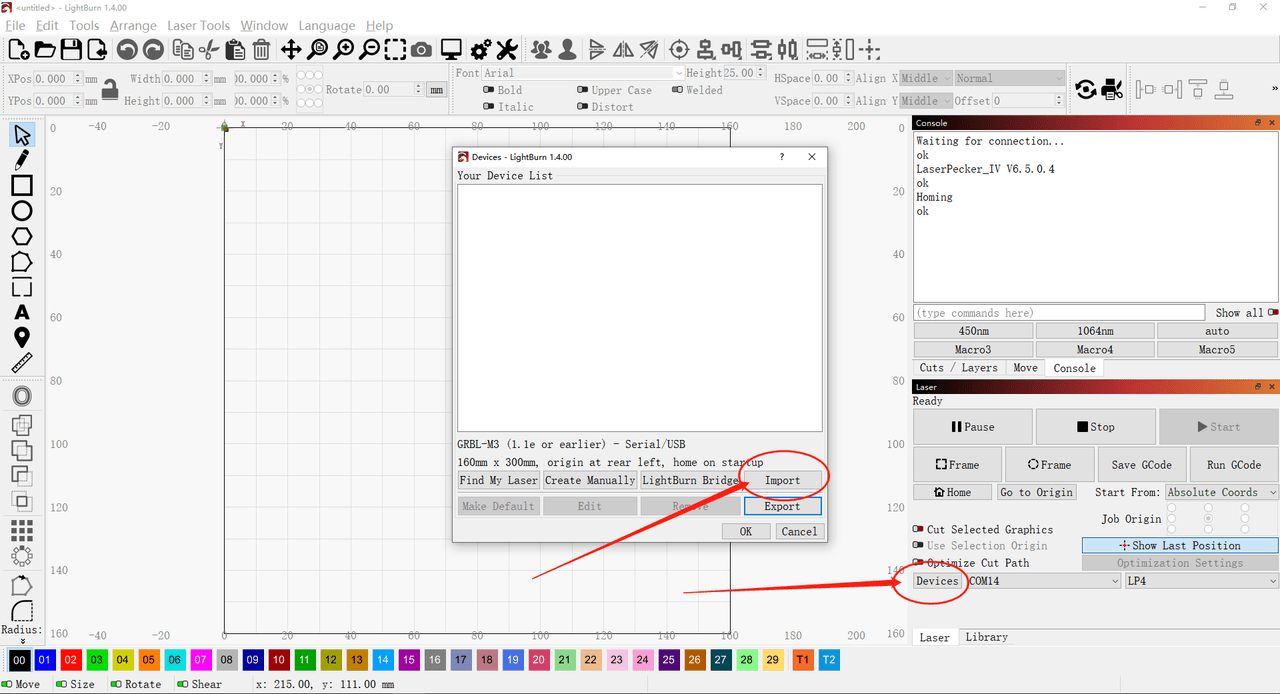Toggle the aspect ratio lock icon
Viewport: 1280px width, 694px height.
[x=110, y=90]
